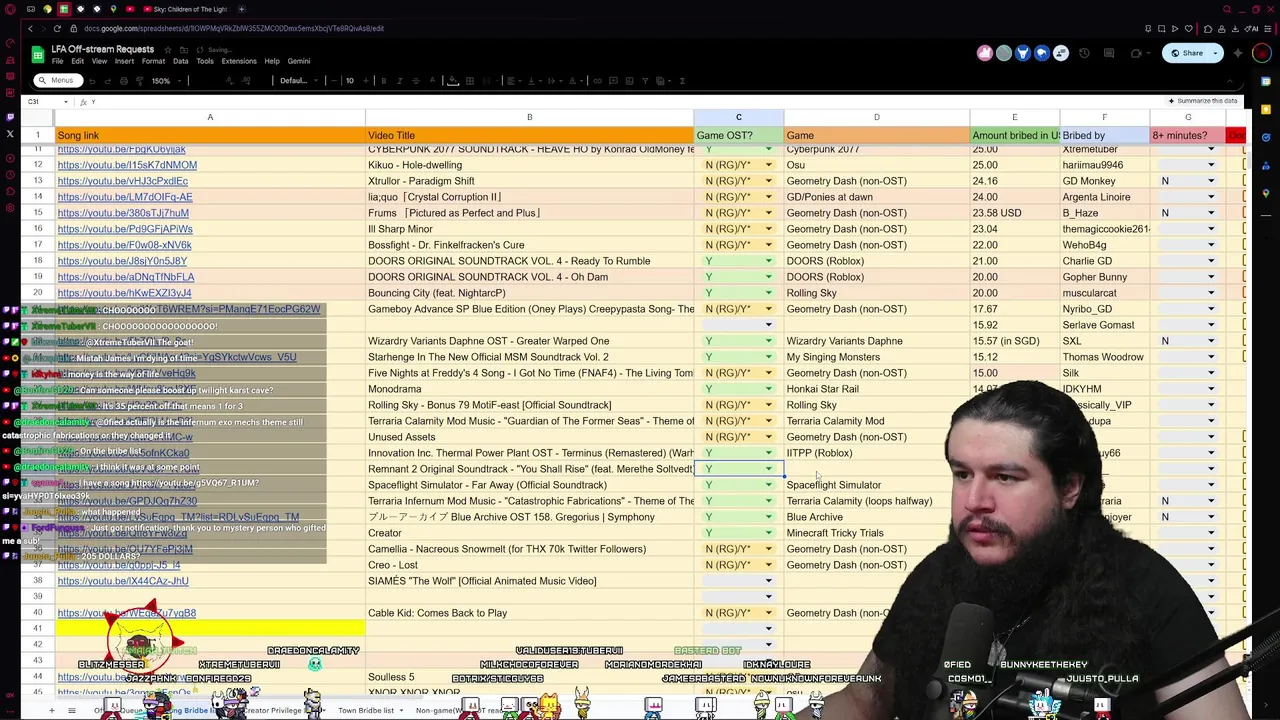
Task: Open Game OST dropdown for Creator row
Action: [x=769, y=533]
